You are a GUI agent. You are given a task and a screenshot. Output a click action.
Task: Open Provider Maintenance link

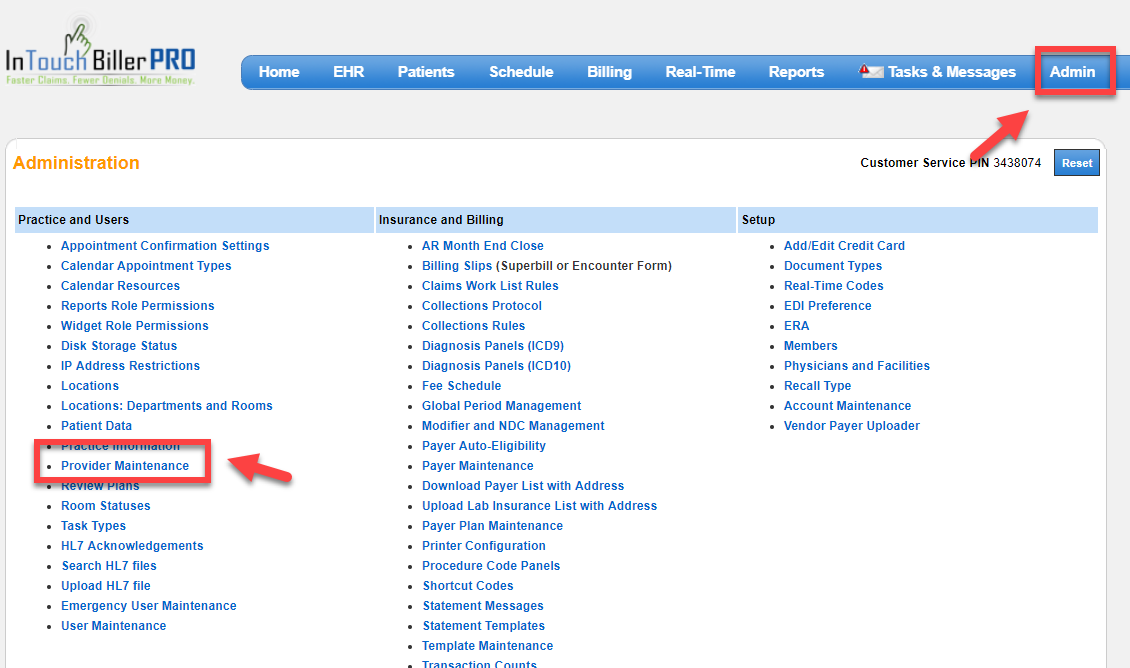point(125,466)
